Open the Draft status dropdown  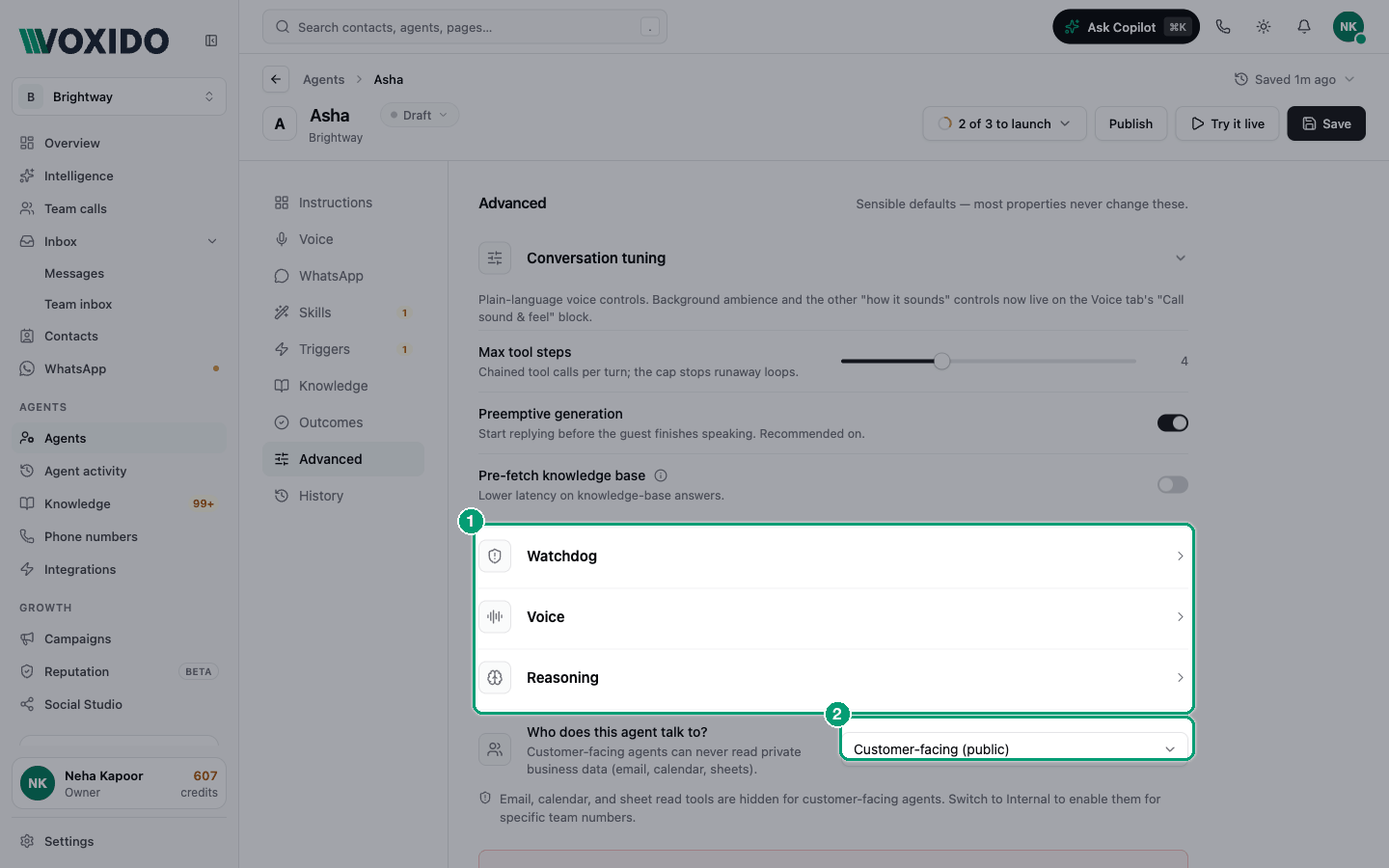[420, 115]
